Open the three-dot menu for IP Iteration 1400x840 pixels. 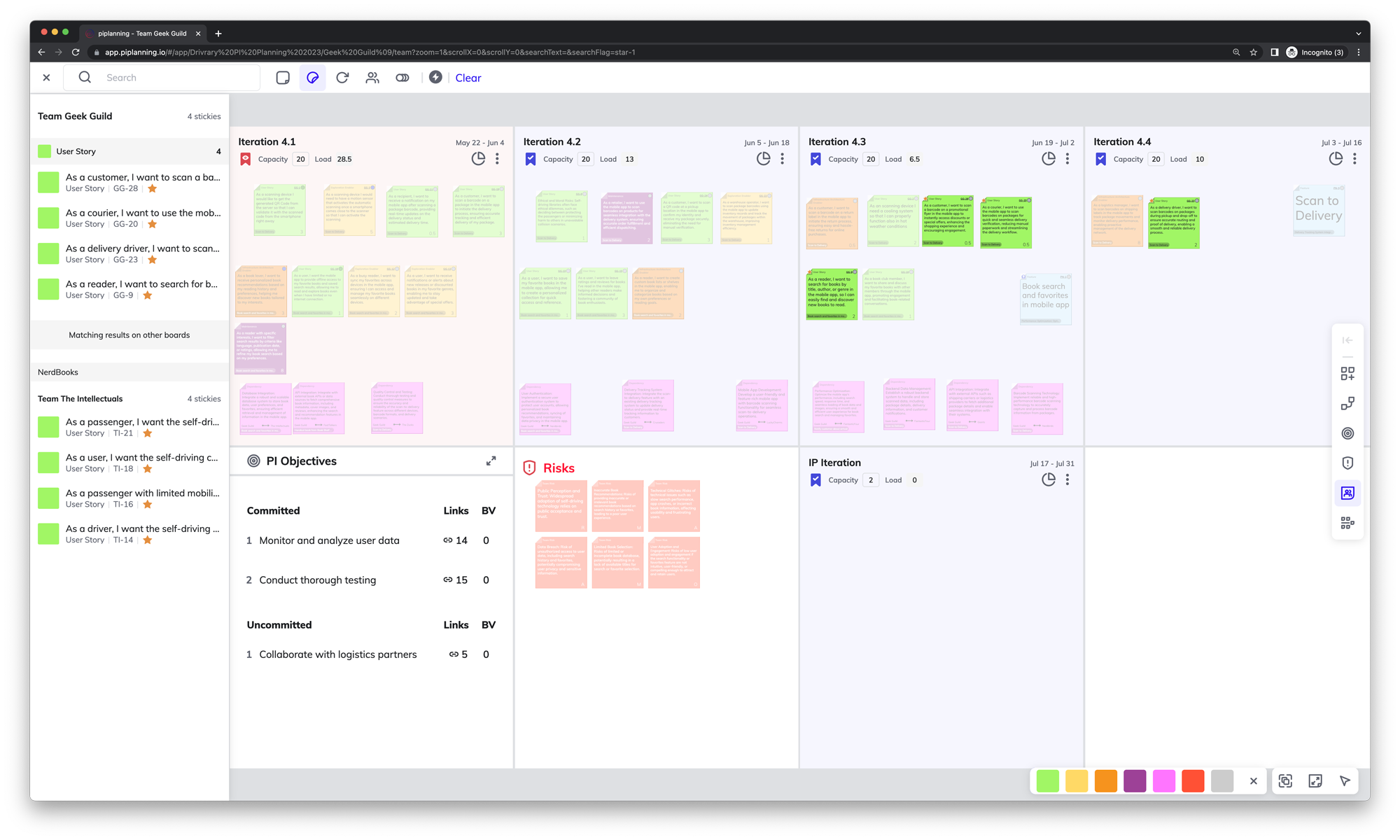1067,480
